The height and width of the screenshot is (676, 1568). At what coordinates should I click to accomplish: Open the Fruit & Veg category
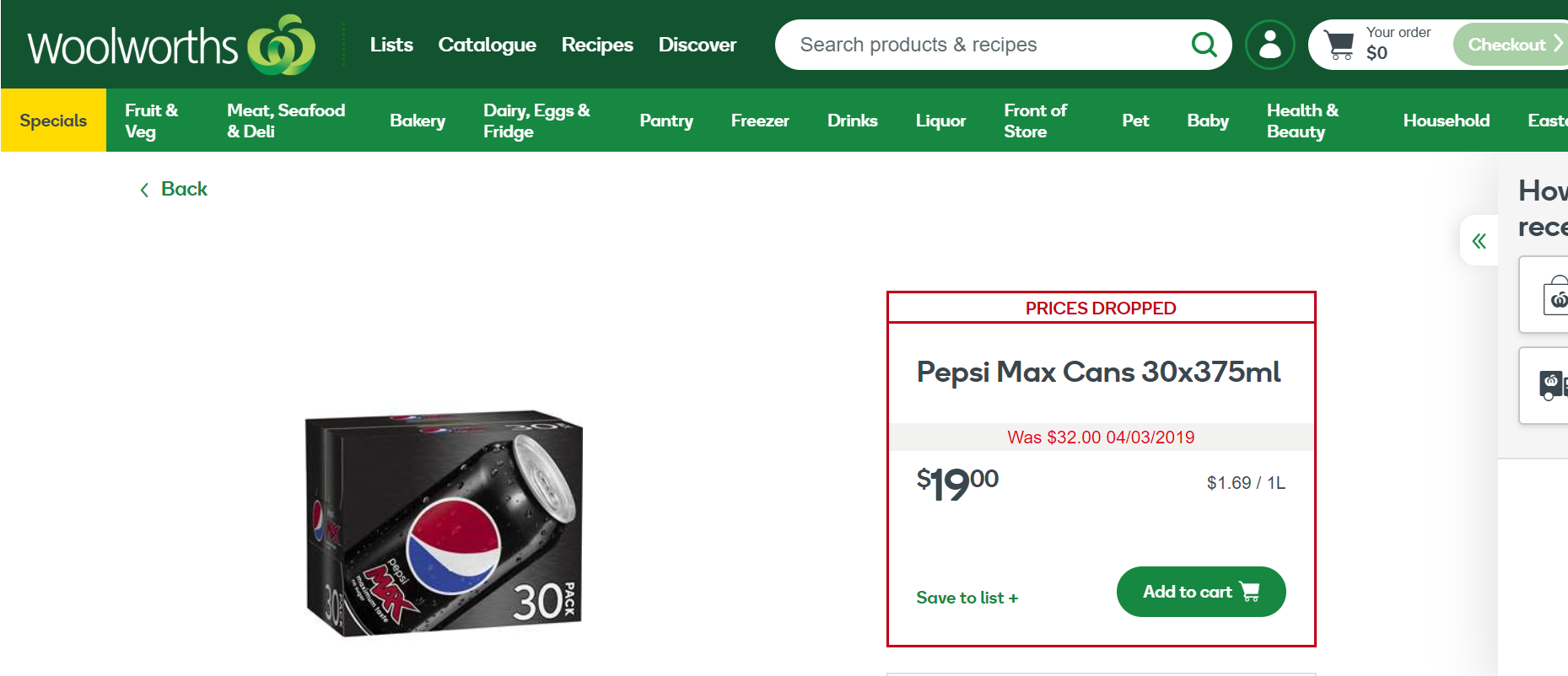[152, 121]
